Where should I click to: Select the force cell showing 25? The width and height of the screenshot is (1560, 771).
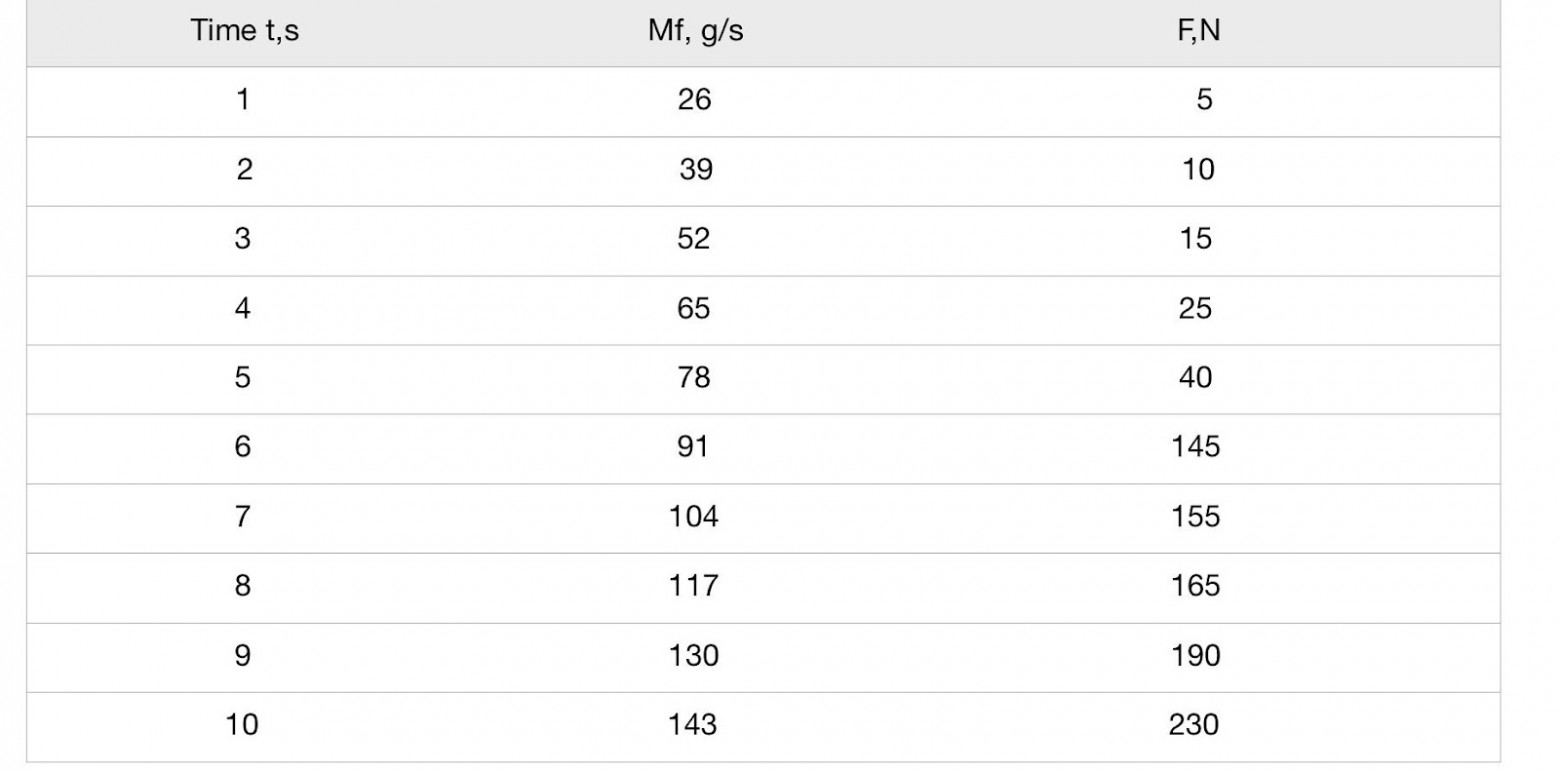(x=1195, y=308)
